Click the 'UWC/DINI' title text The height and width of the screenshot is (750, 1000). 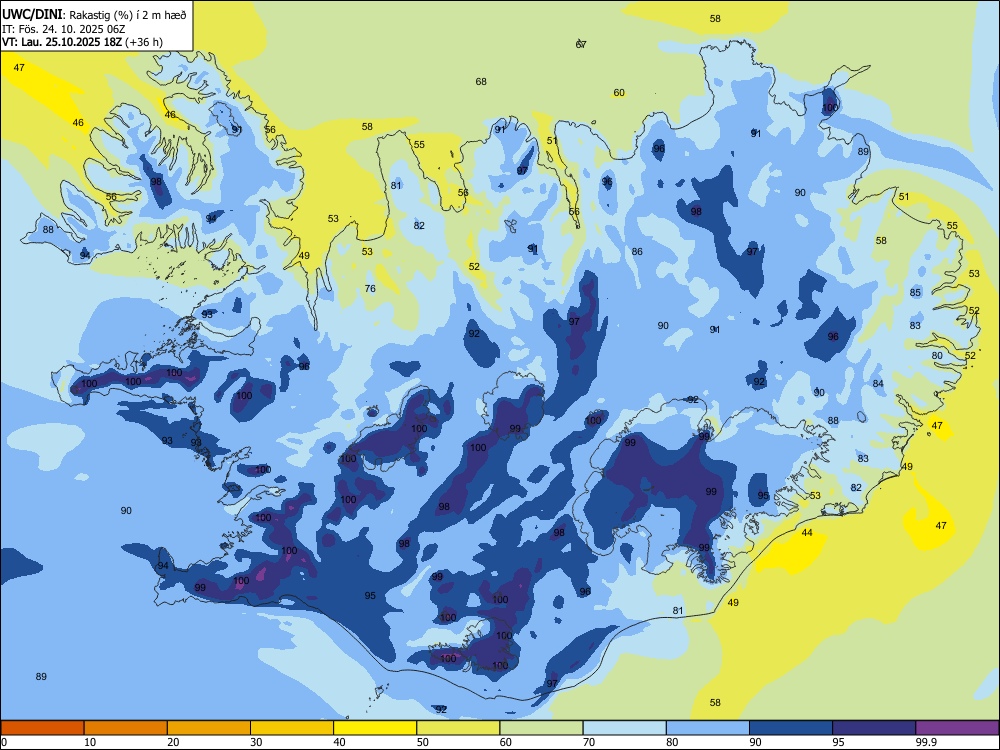click(32, 15)
